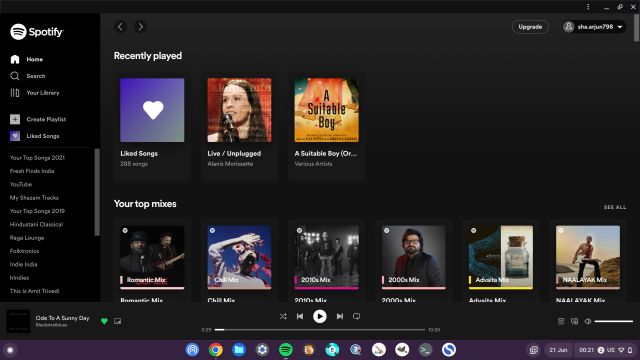Open the Liked Songs card
Viewport: 640px width, 360px height.
coord(152,127)
